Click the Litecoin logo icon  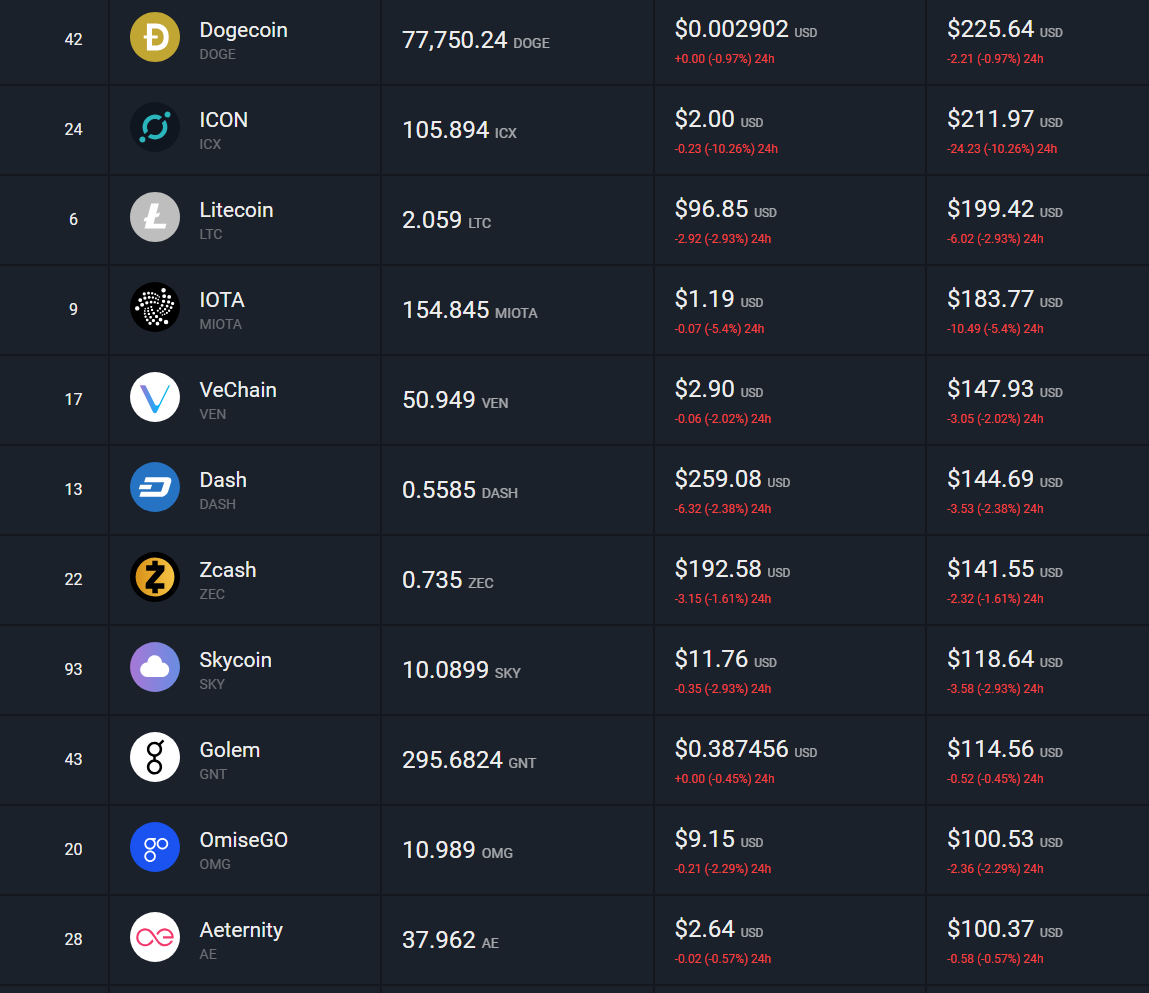(x=155, y=218)
